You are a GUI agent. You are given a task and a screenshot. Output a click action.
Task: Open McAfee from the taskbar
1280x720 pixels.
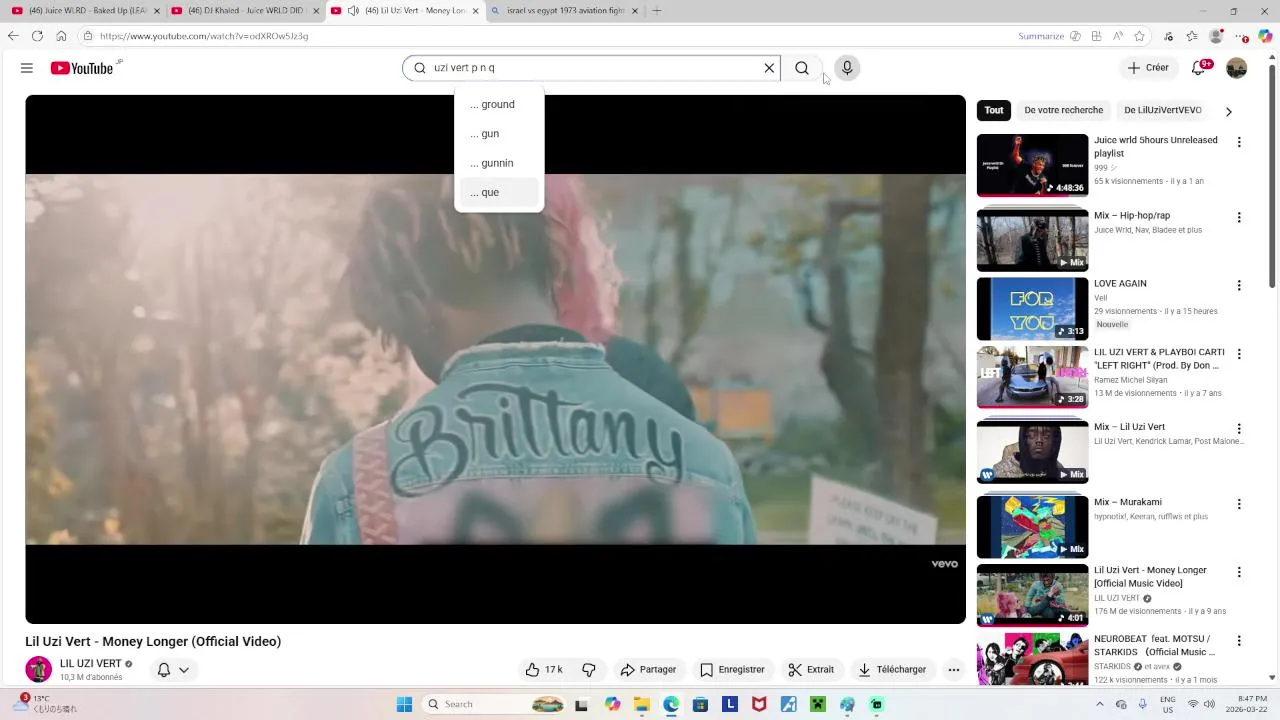759,704
